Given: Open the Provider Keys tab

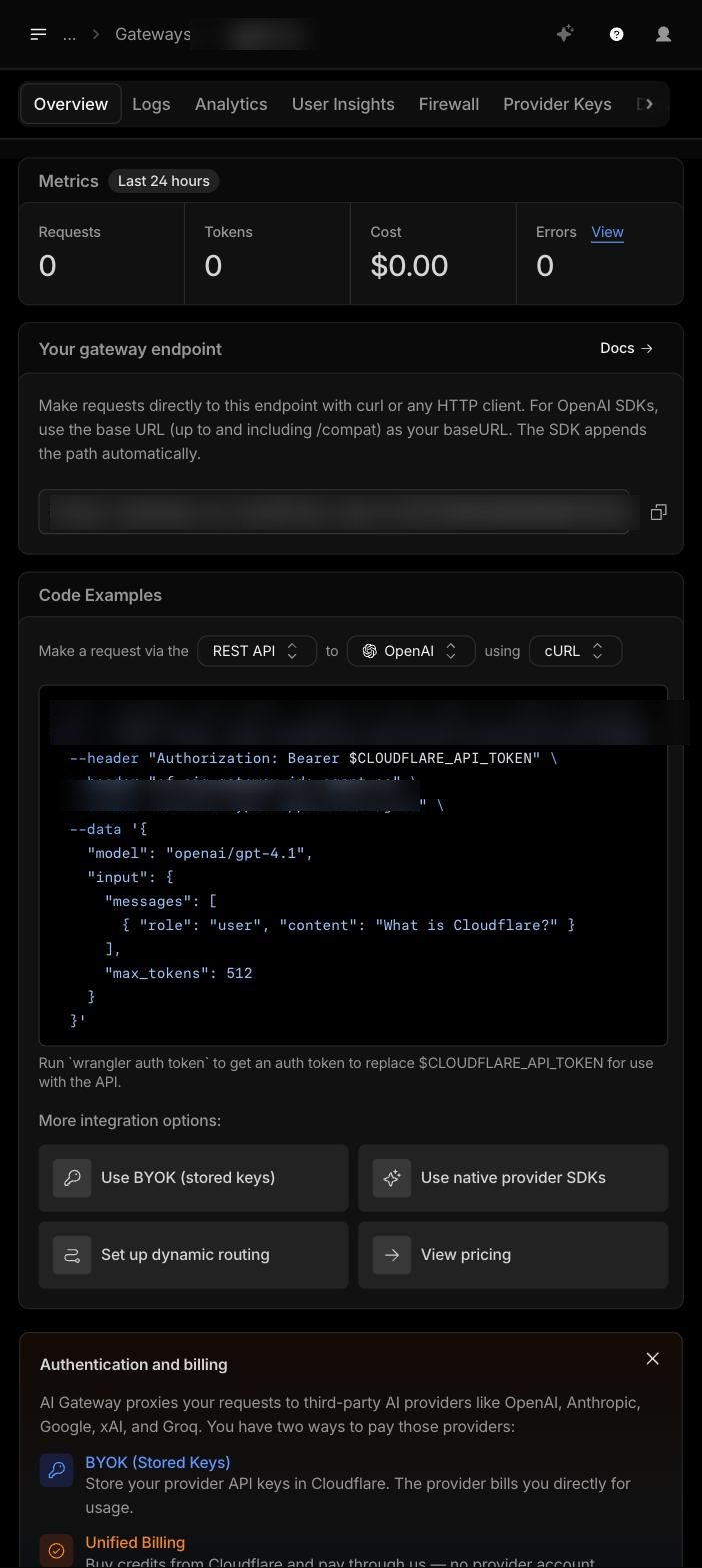Looking at the screenshot, I should pos(557,104).
